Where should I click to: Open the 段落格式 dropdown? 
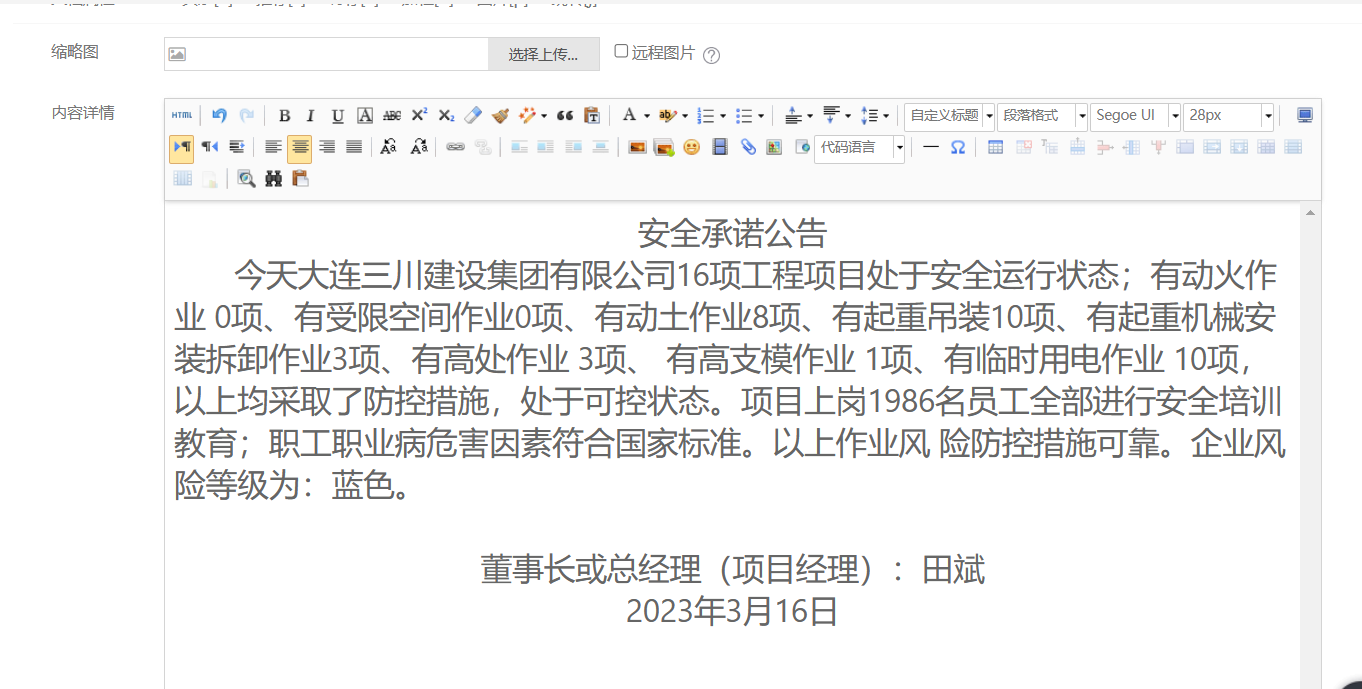coord(1042,116)
